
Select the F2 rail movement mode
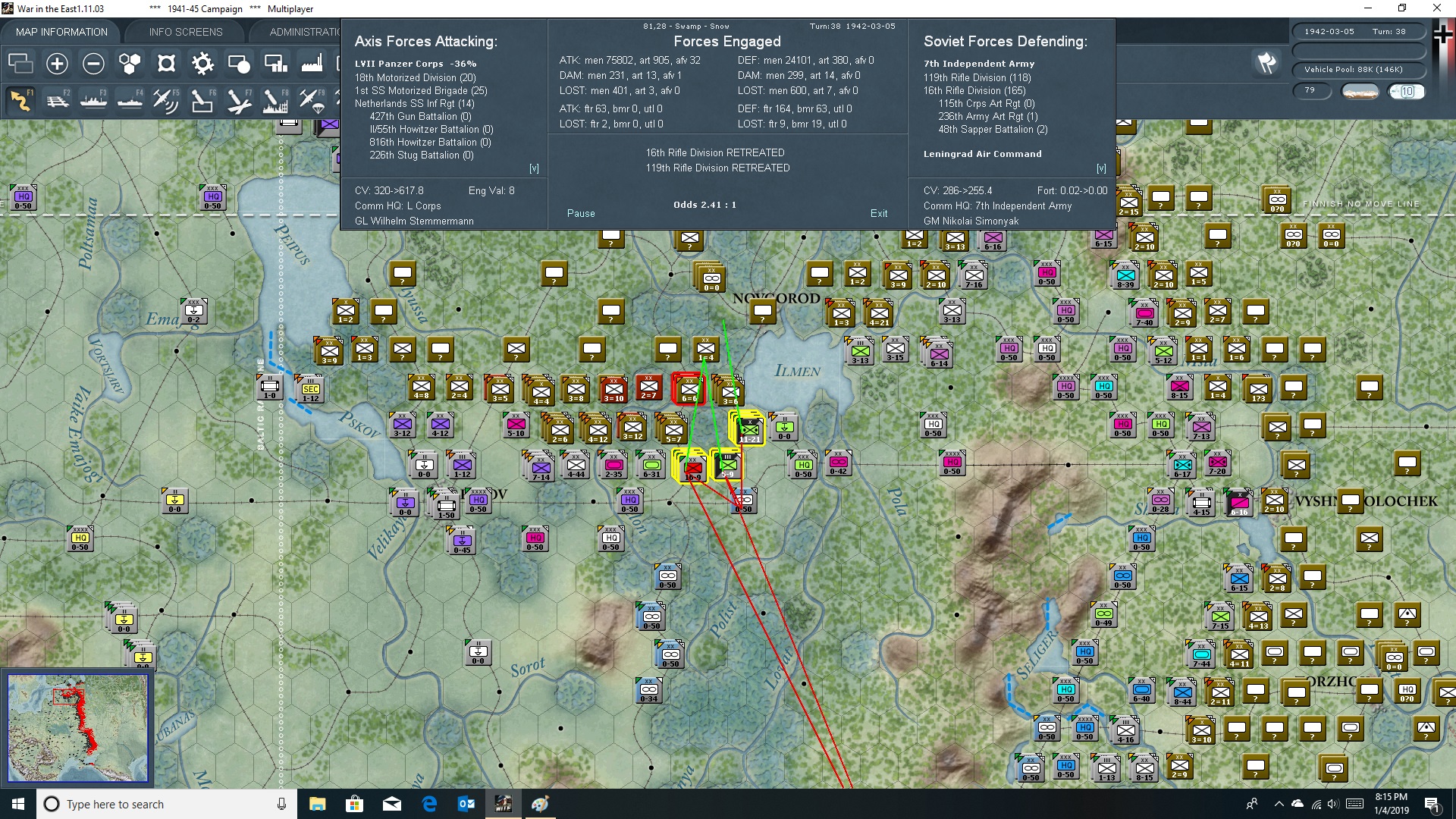(57, 99)
